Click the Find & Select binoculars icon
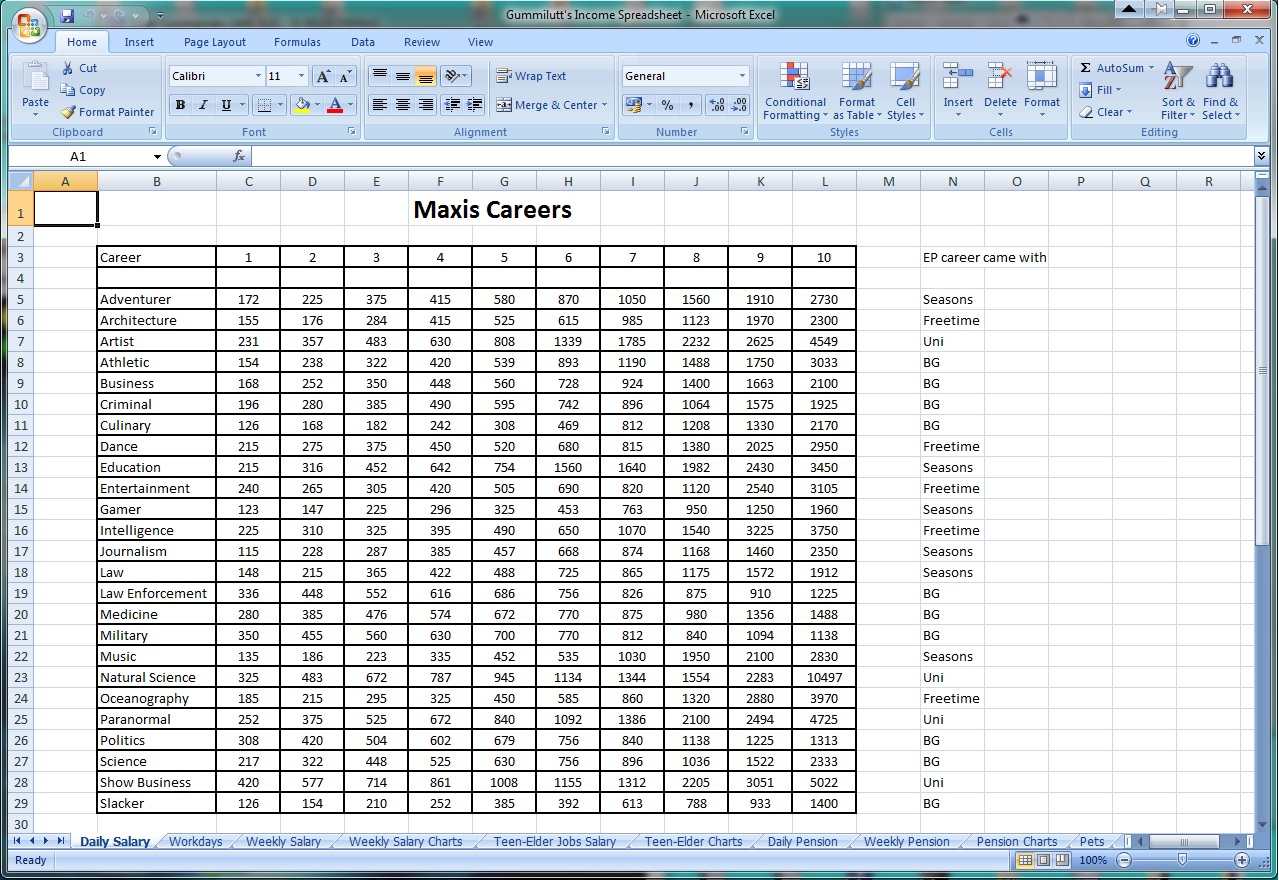Viewport: 1279px width, 880px height. [1220, 77]
